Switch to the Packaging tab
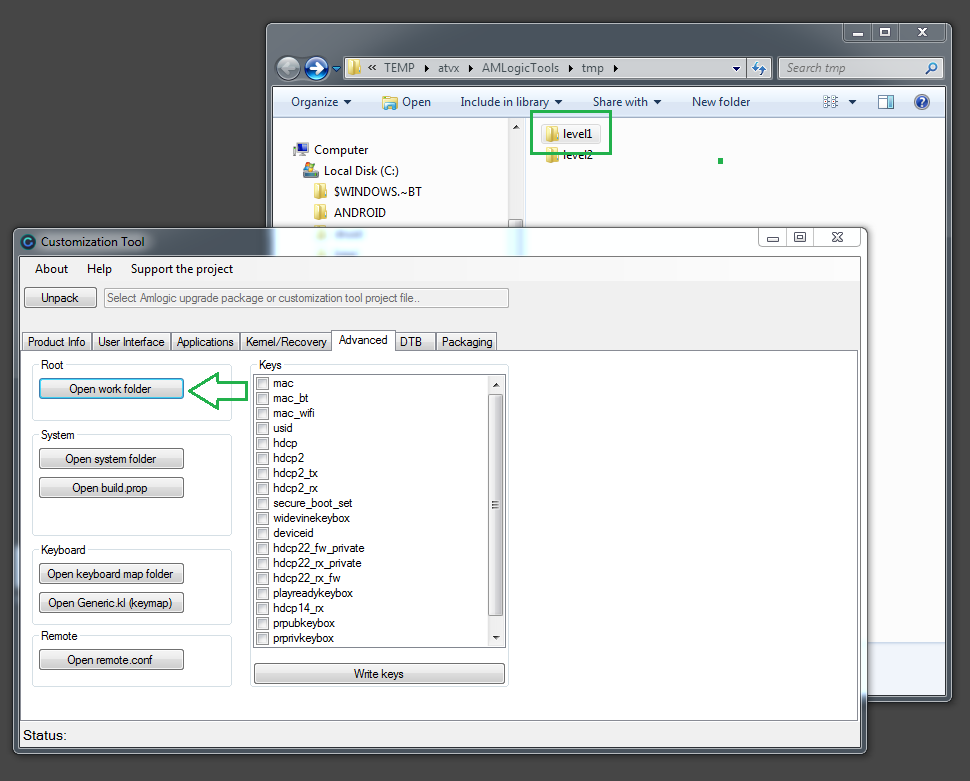Screen dimensions: 970x781 pos(466,342)
